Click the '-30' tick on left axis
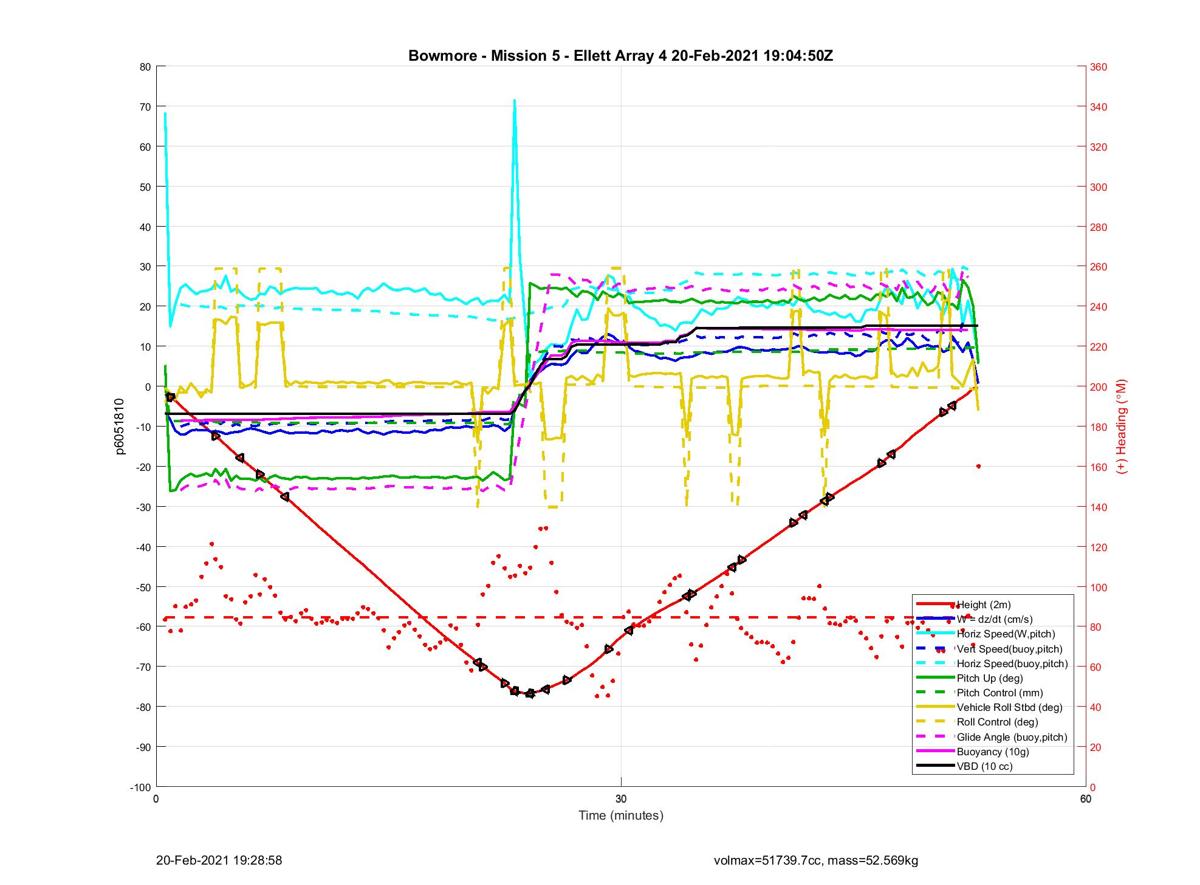This screenshot has width=1200, height=885. click(142, 507)
